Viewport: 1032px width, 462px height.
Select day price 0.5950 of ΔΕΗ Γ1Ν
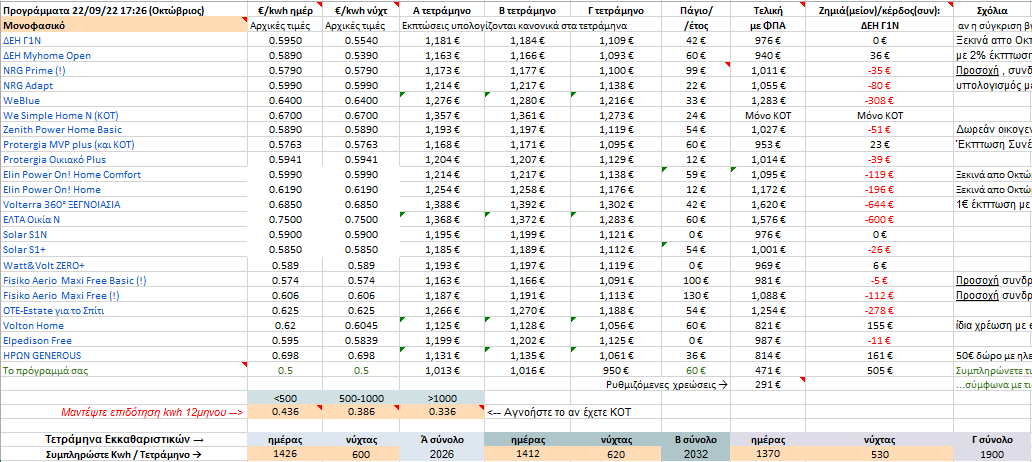(286, 41)
